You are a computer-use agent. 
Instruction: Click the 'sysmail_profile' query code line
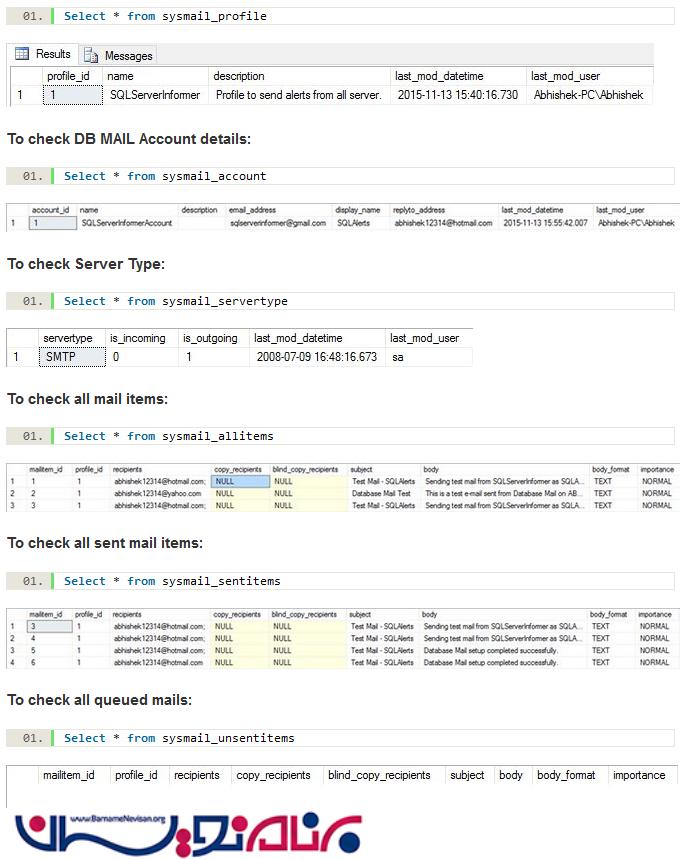340,16
